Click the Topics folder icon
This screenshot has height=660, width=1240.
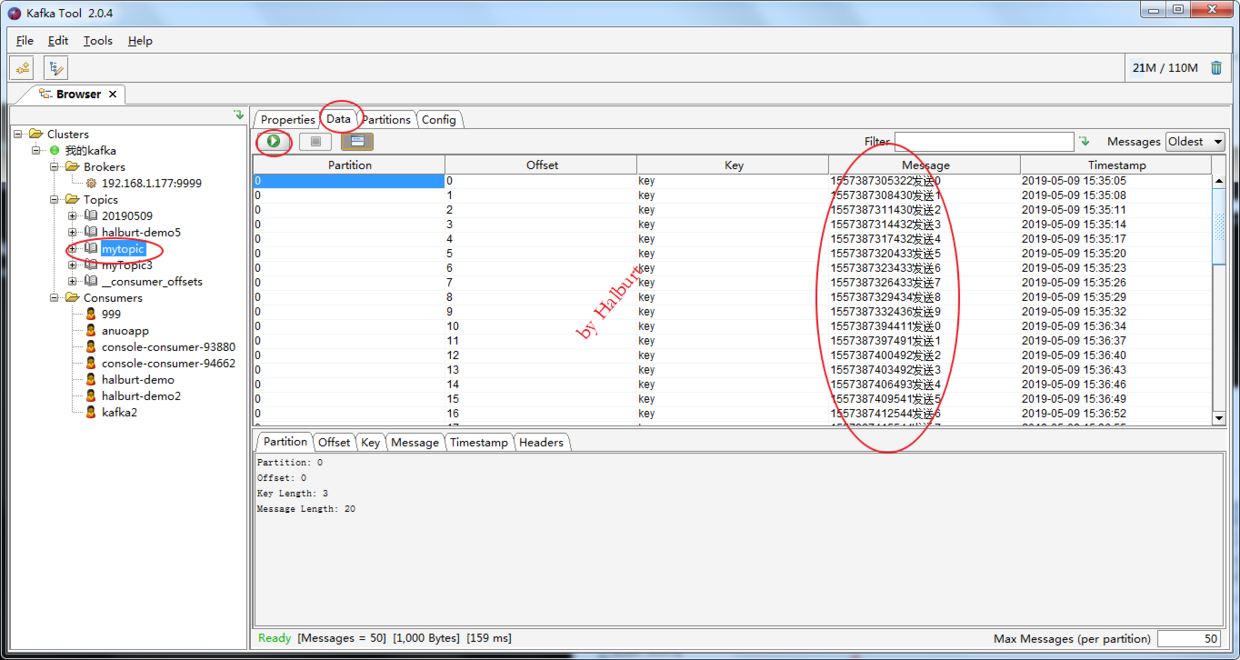tap(72, 199)
